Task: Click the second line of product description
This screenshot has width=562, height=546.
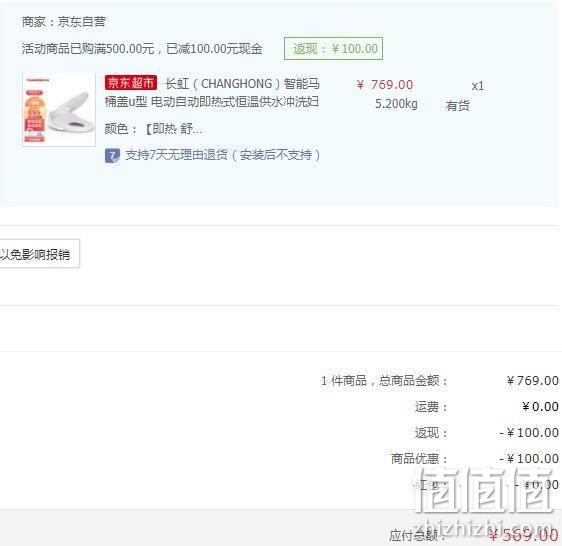Action: pyautogui.click(x=211, y=102)
